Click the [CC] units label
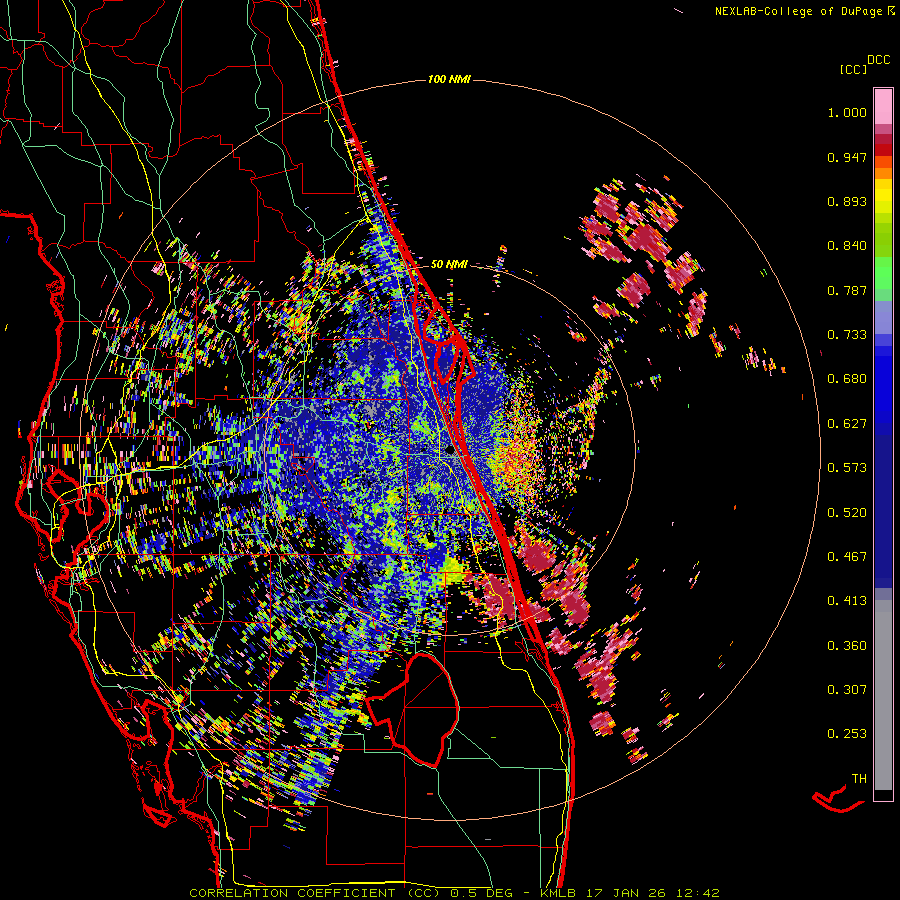Screen dimensions: 900x900 [853, 69]
